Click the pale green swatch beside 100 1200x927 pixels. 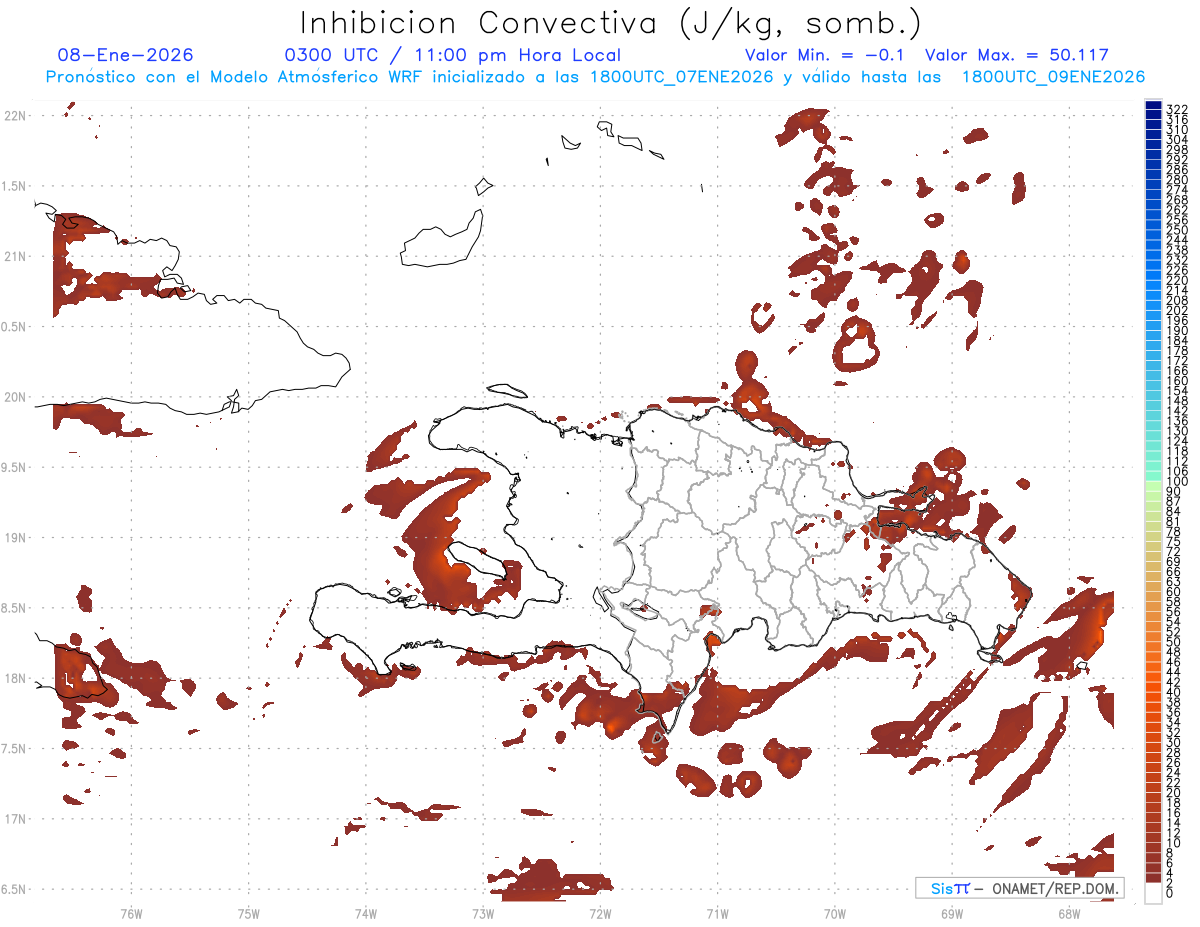(x=1153, y=484)
